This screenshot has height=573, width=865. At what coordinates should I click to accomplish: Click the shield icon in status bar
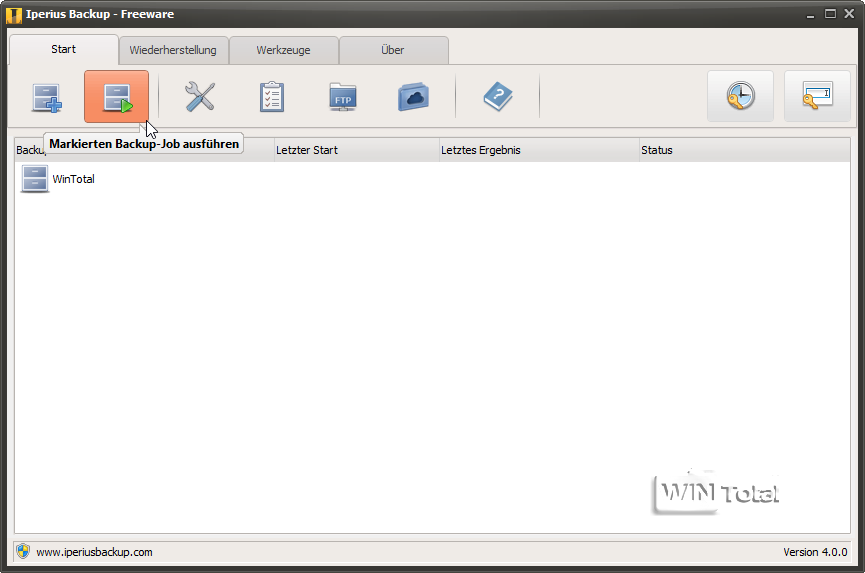(23, 551)
